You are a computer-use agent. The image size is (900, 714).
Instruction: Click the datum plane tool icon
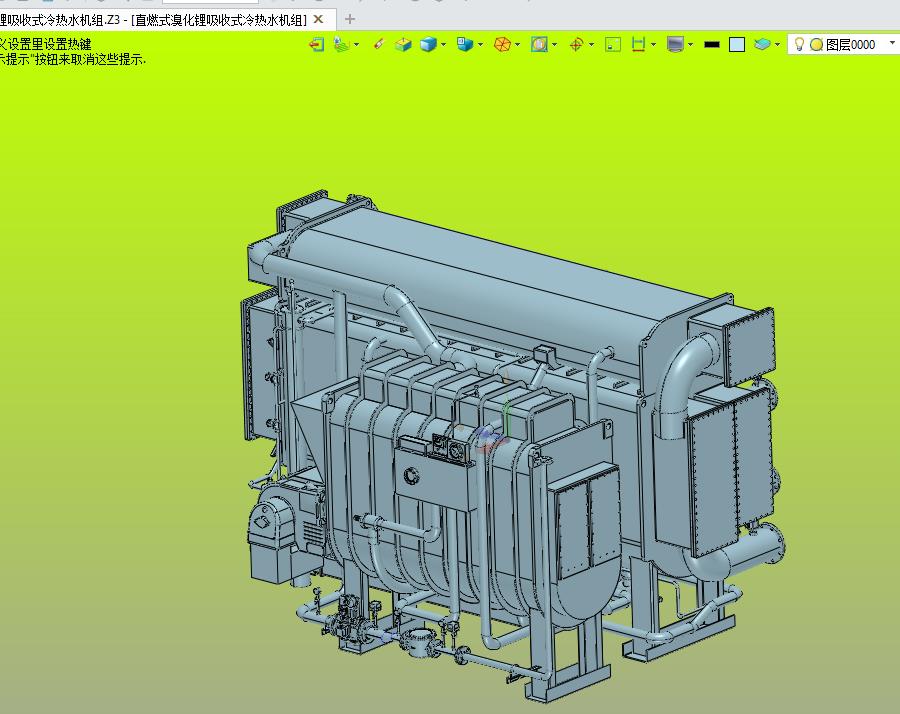(x=342, y=44)
